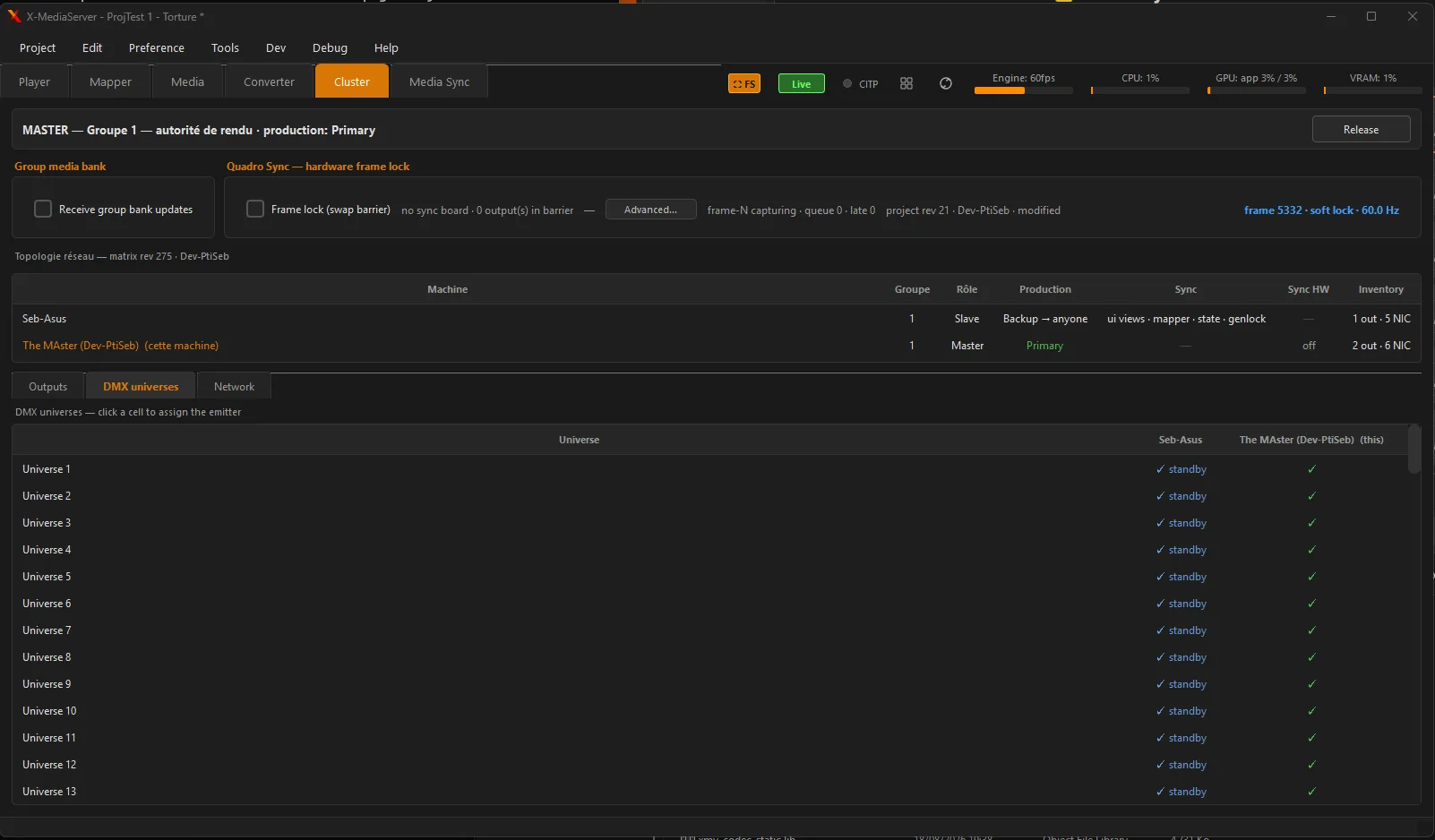Switch to the Media Sync tab
The height and width of the screenshot is (840, 1435).
(x=439, y=81)
